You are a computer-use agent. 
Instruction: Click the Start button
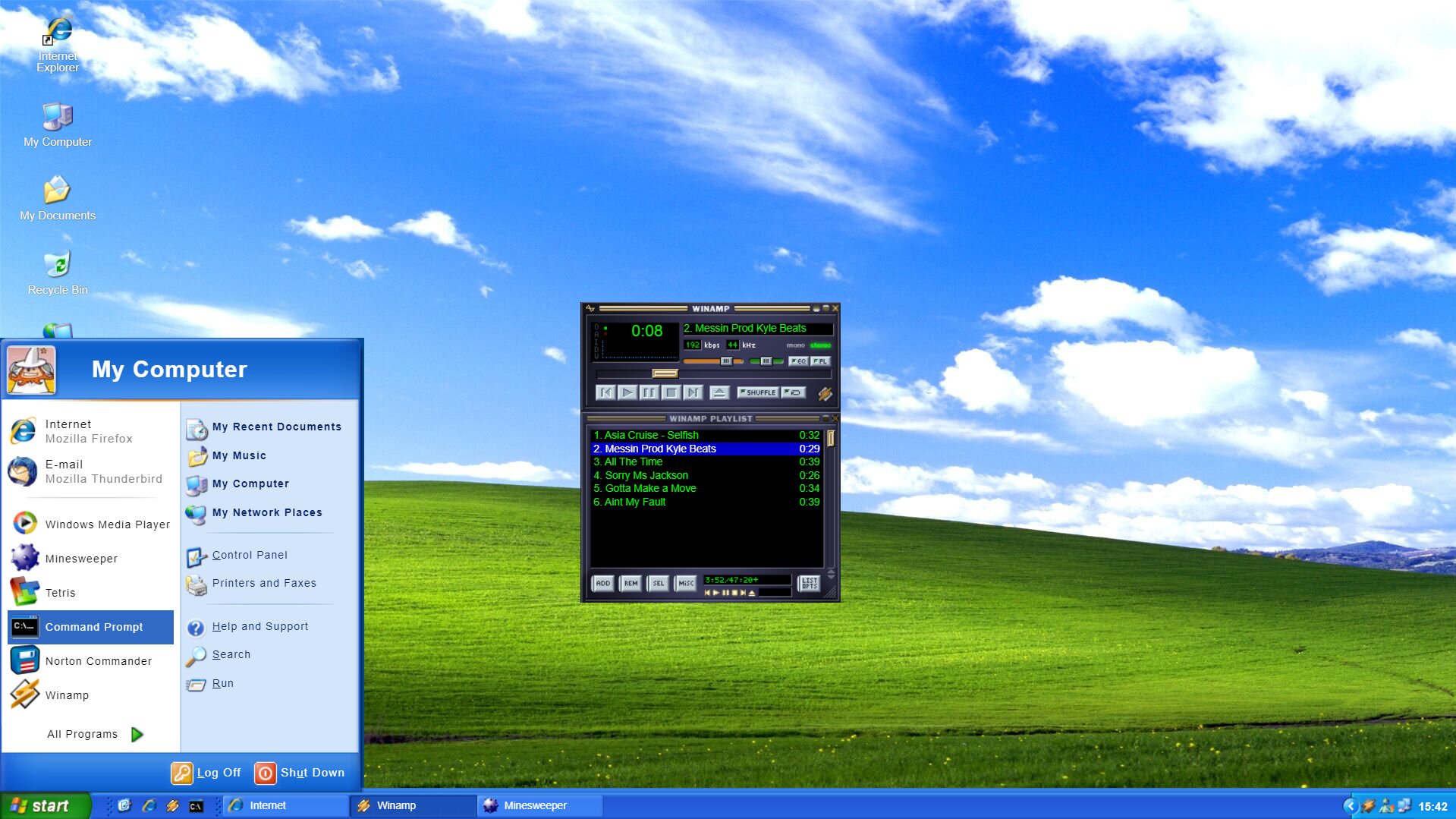point(45,805)
